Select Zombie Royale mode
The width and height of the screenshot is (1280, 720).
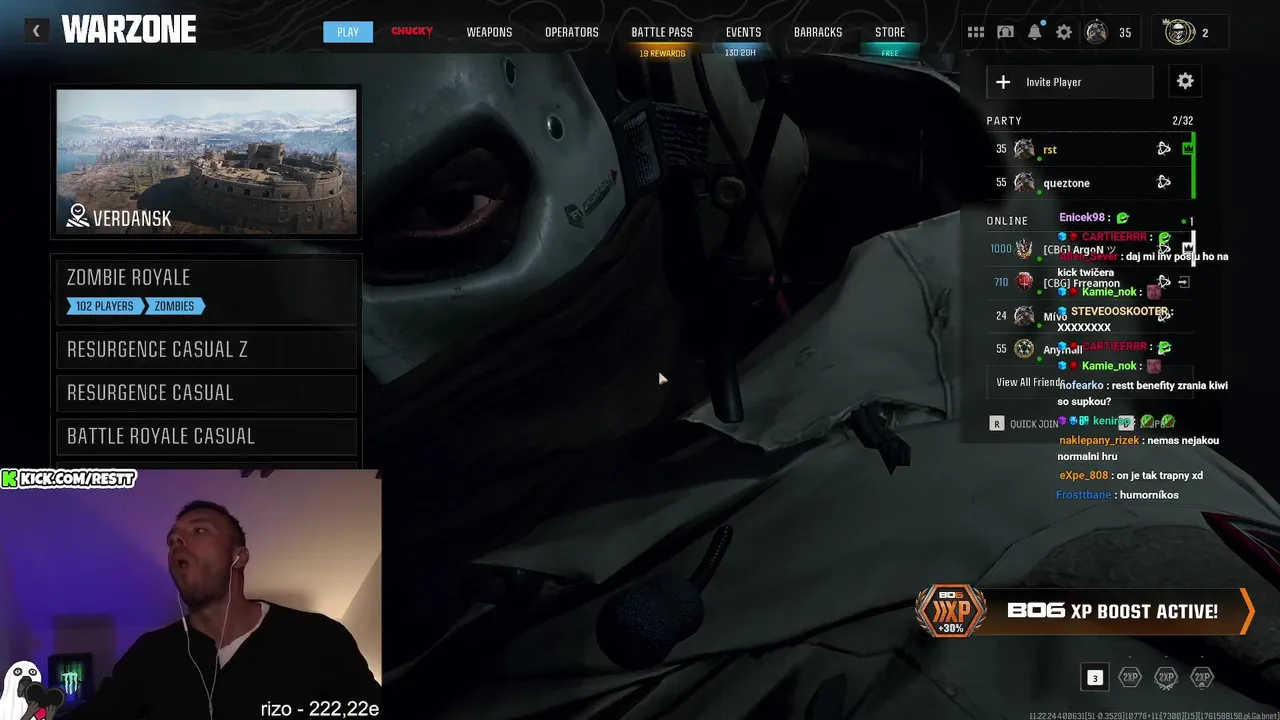(205, 291)
